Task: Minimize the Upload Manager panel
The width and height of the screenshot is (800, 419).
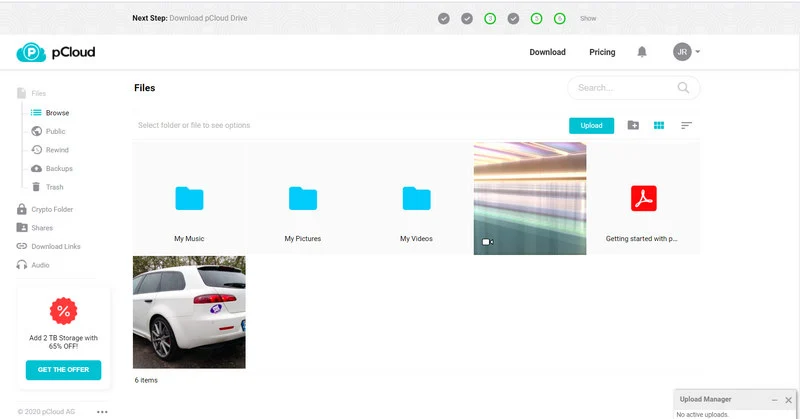Action: pos(774,400)
